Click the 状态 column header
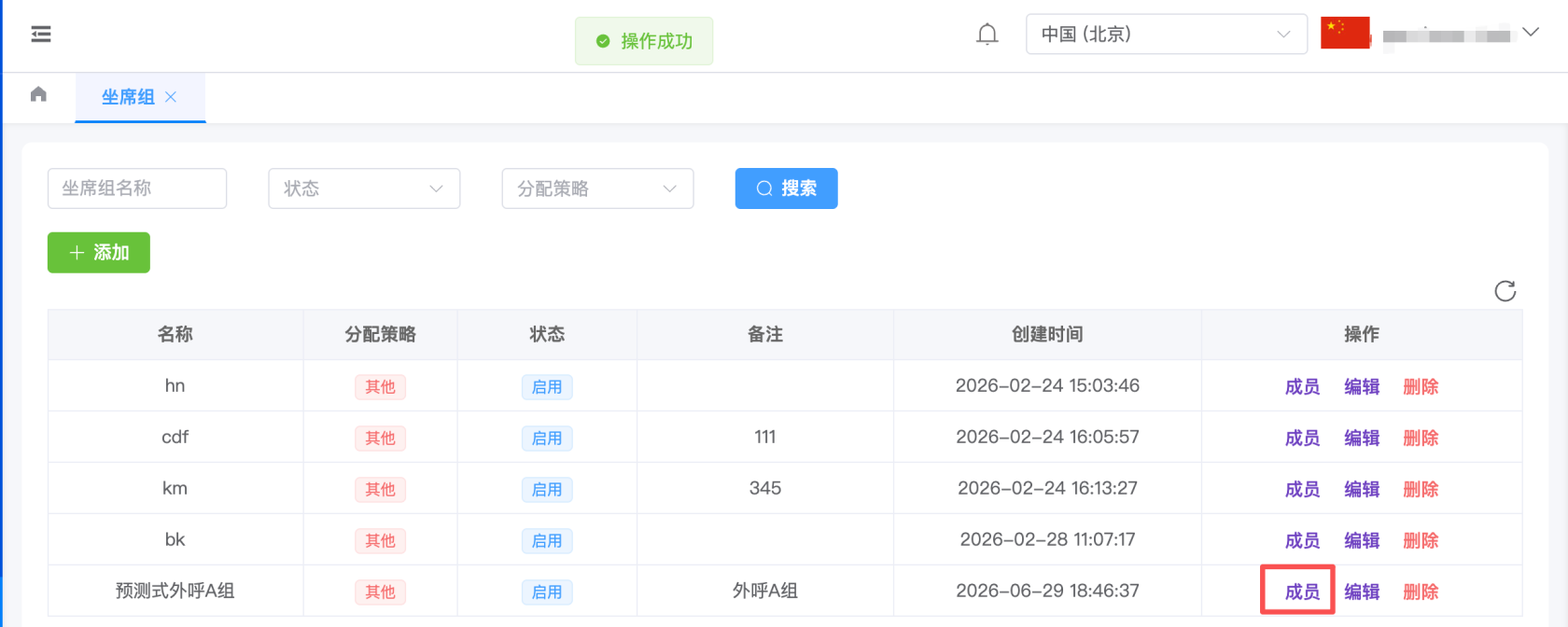Screen dimensions: 1568x627 547,335
